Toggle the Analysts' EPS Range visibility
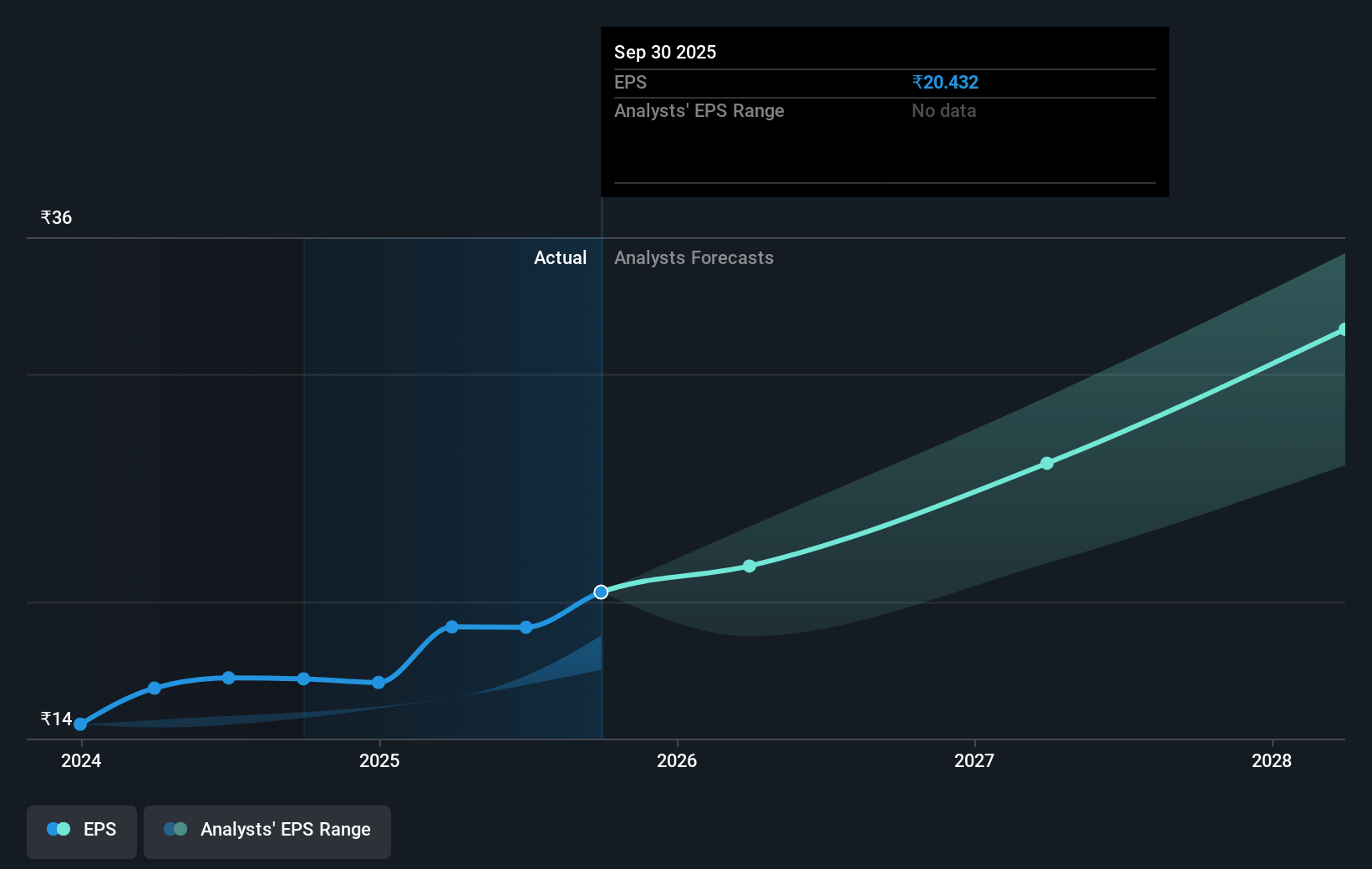Viewport: 1372px width, 869px height. 267,831
